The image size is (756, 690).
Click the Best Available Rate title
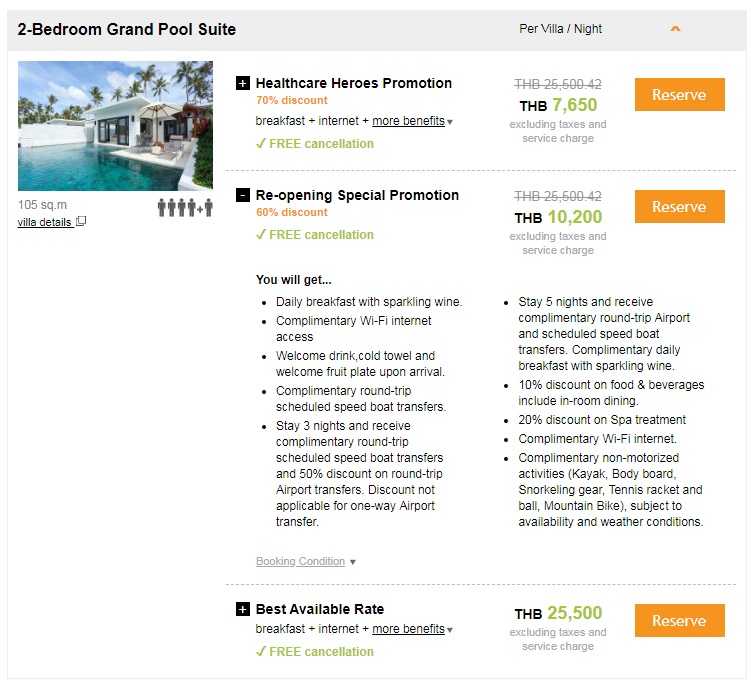pyautogui.click(x=320, y=610)
